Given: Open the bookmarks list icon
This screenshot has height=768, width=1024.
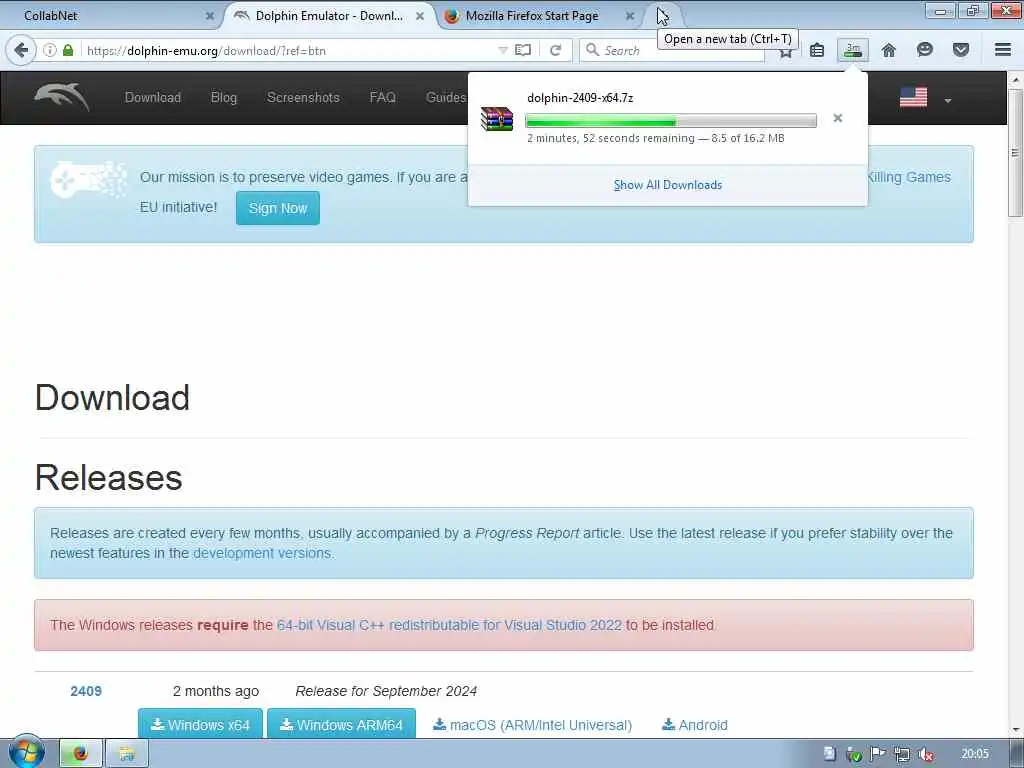Looking at the screenshot, I should click(816, 50).
